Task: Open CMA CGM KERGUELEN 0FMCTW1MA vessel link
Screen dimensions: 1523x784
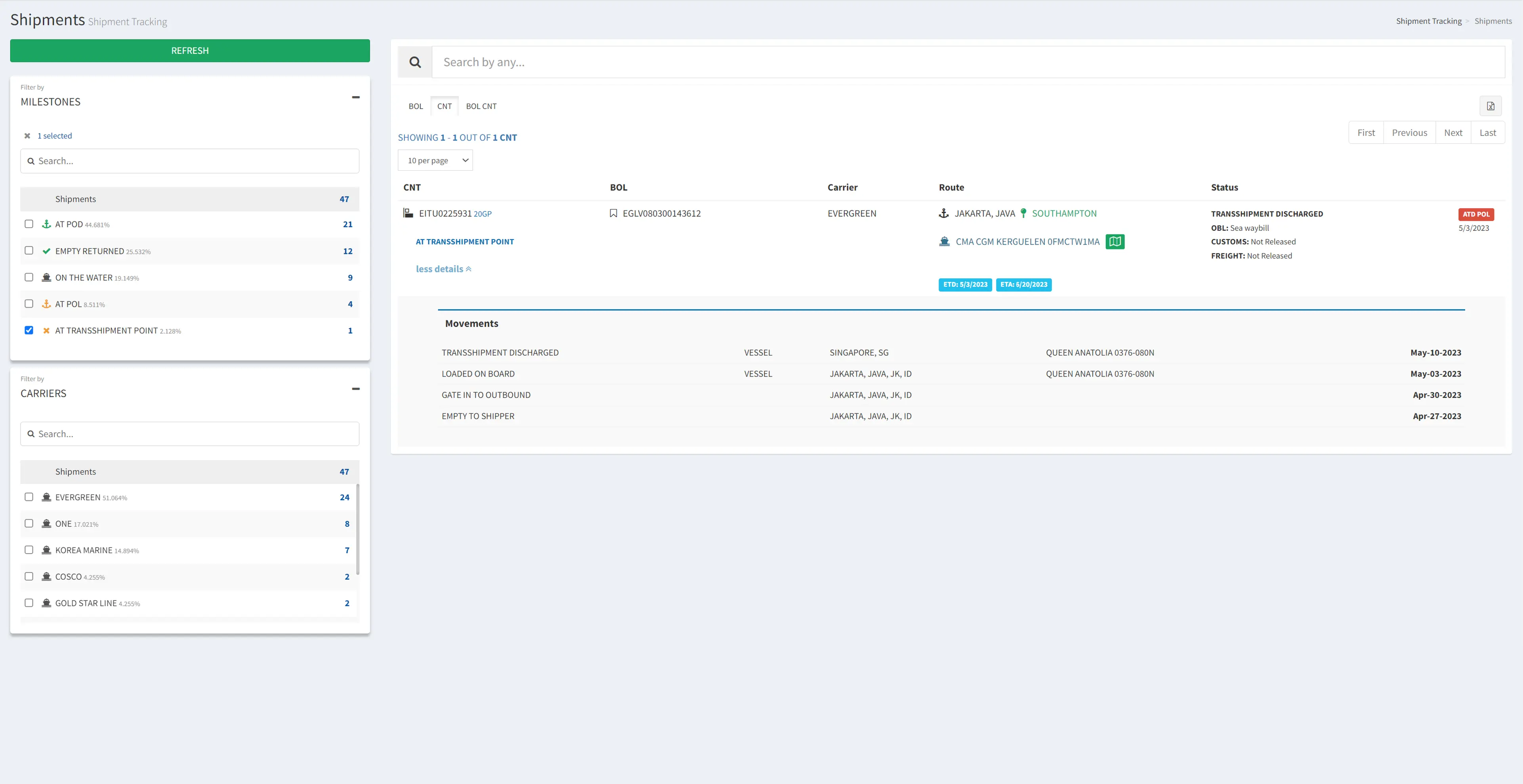Action: (1028, 242)
